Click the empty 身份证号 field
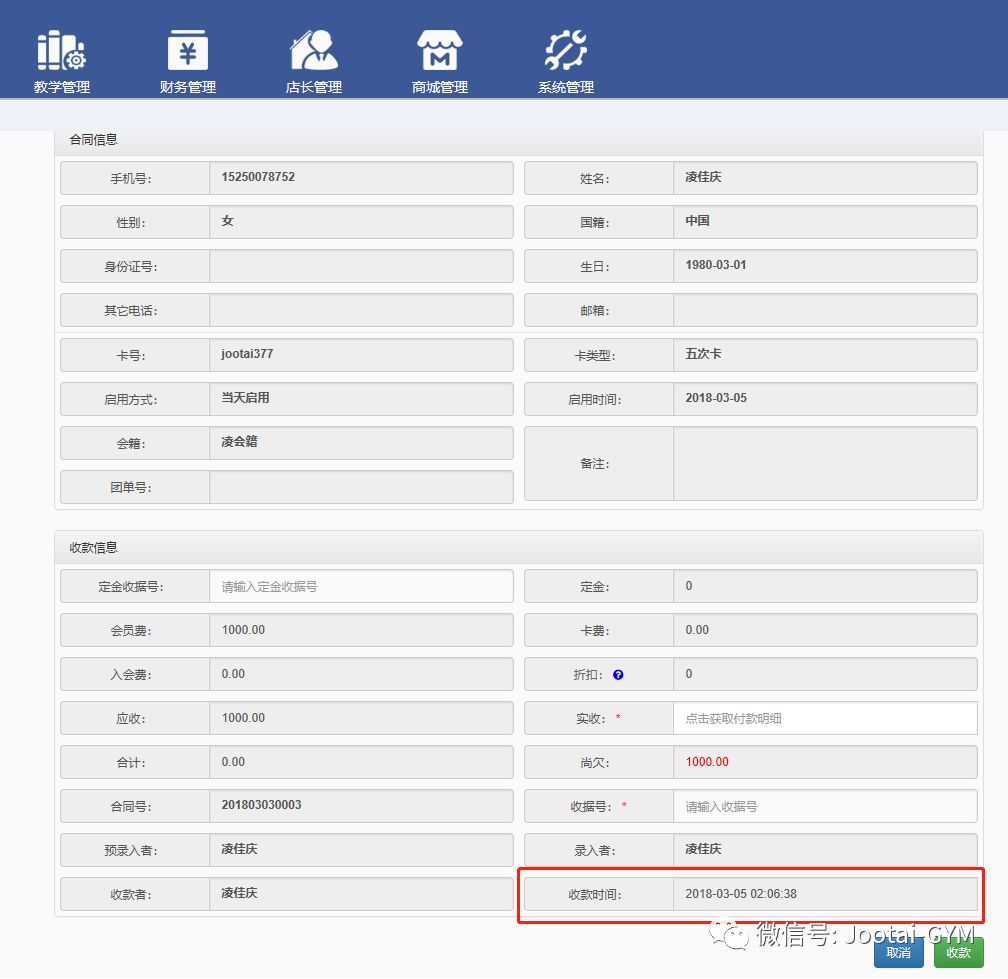Viewport: 1008px width, 979px height. pos(361,266)
